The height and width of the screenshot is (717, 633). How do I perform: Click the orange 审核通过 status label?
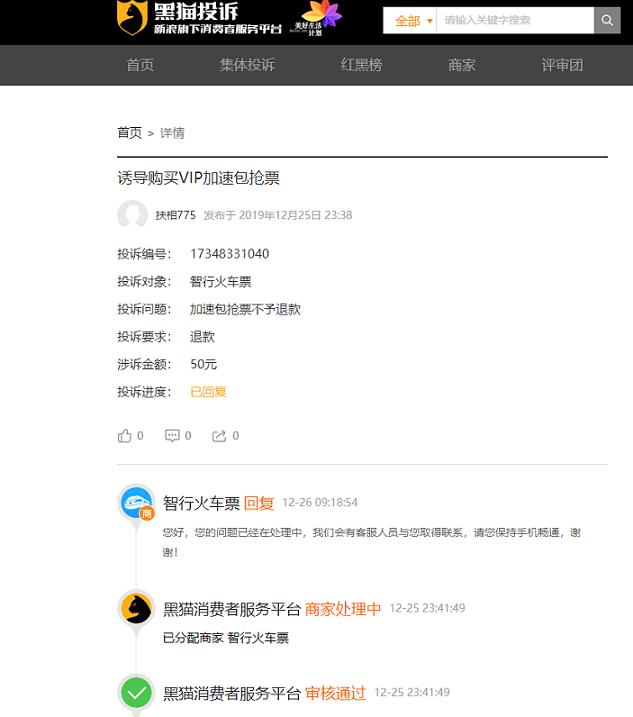click(x=335, y=693)
